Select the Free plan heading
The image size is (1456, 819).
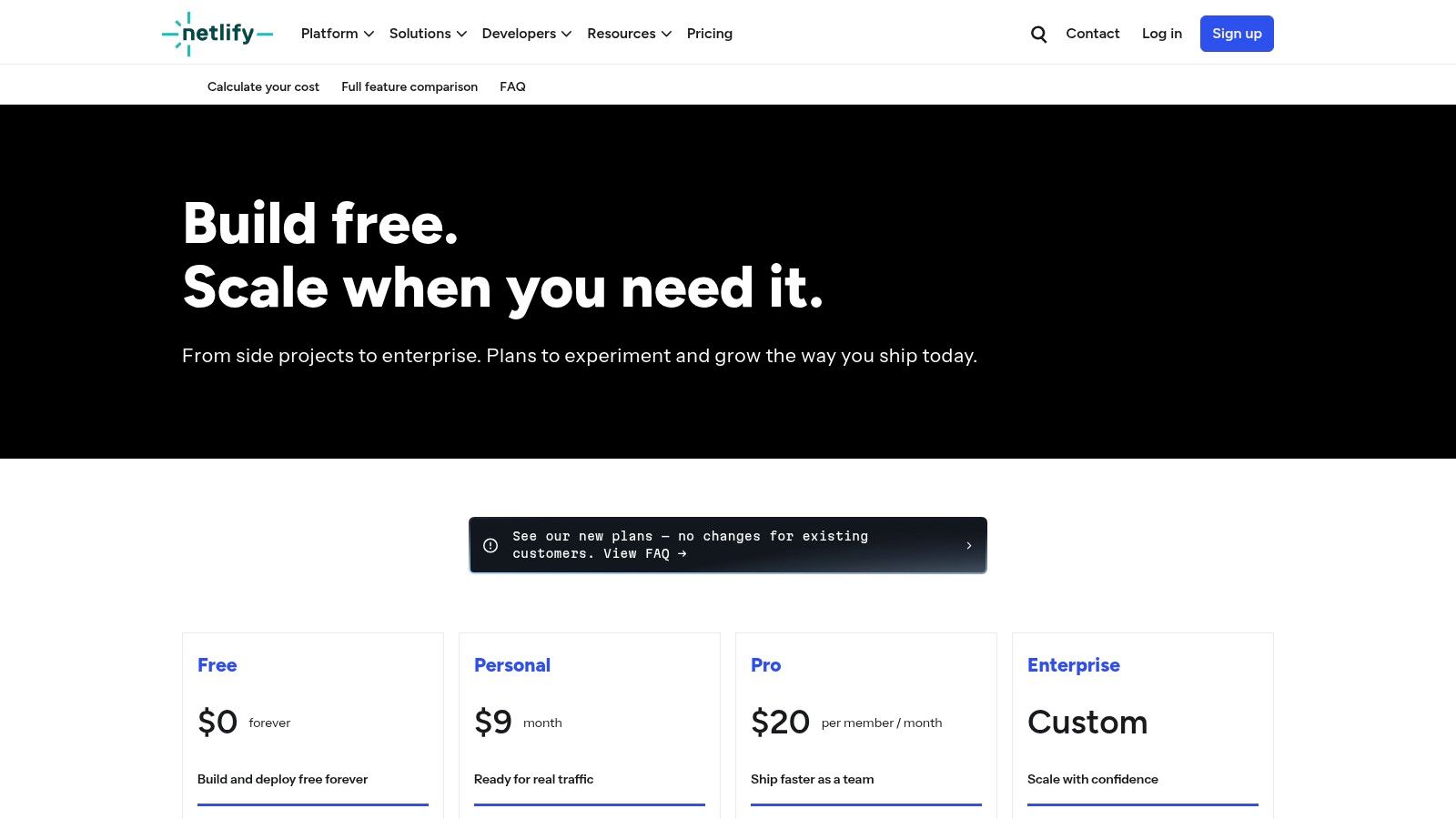[217, 665]
